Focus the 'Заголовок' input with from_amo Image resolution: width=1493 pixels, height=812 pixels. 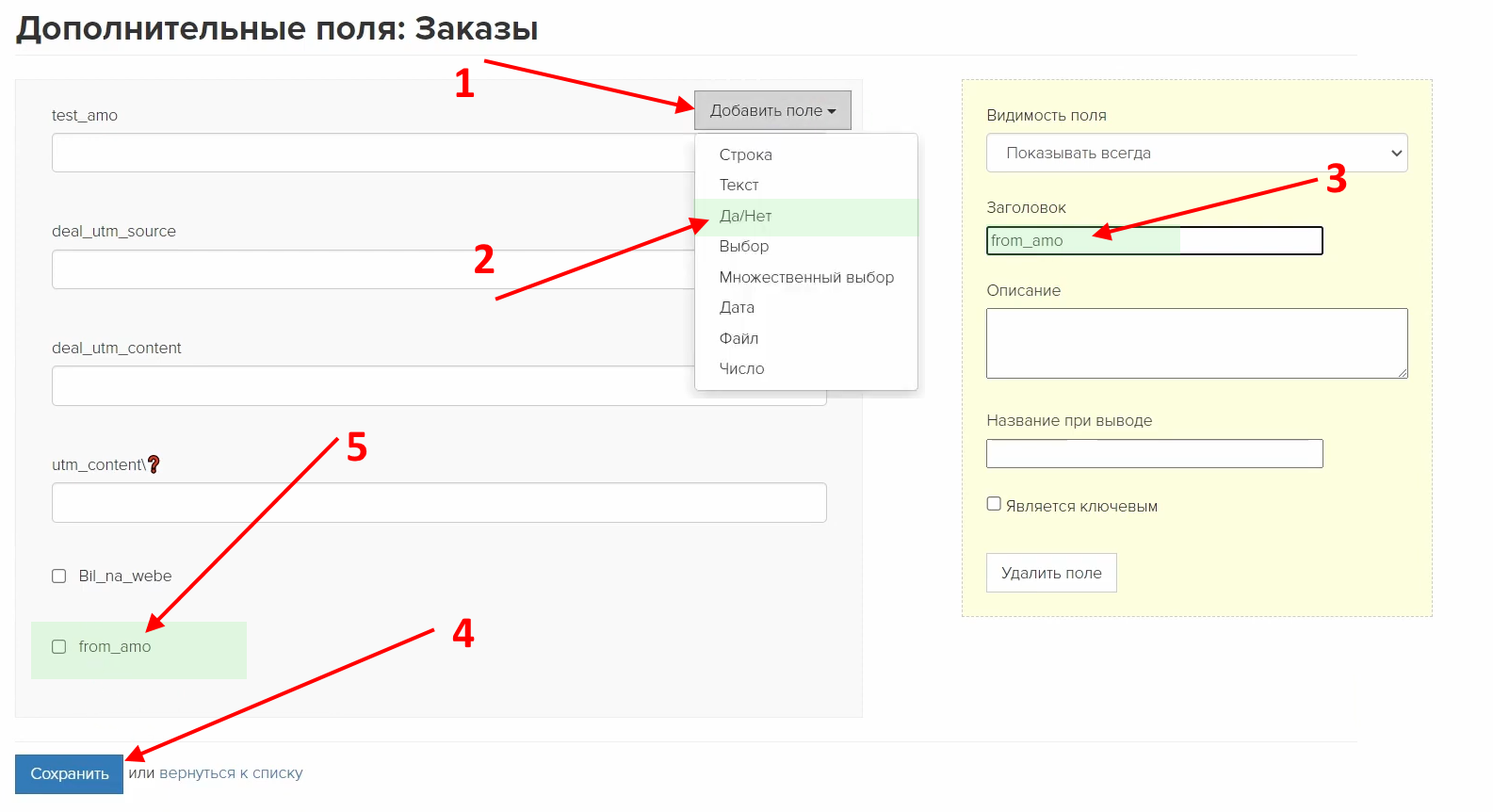point(1154,241)
